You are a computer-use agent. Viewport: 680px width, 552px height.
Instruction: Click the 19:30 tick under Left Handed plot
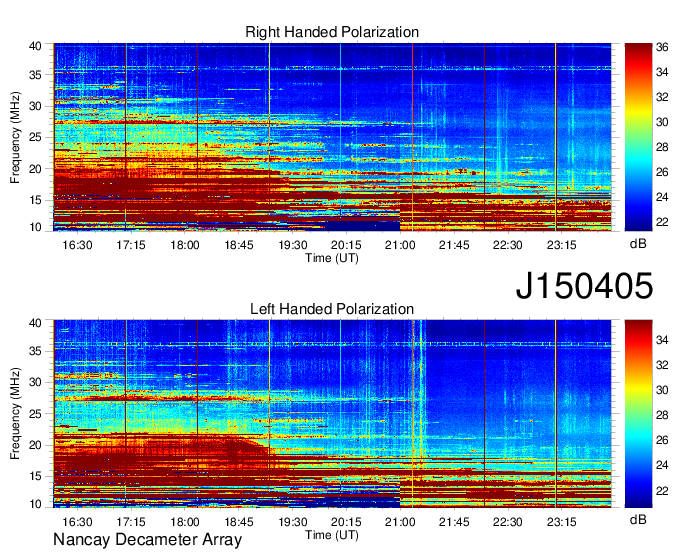(x=292, y=522)
